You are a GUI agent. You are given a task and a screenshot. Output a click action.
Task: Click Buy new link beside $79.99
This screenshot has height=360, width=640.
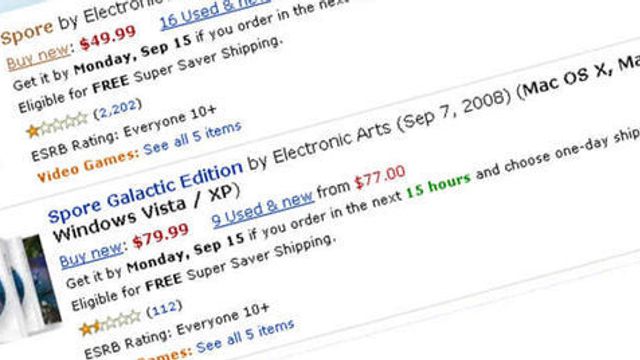[x=91, y=255]
